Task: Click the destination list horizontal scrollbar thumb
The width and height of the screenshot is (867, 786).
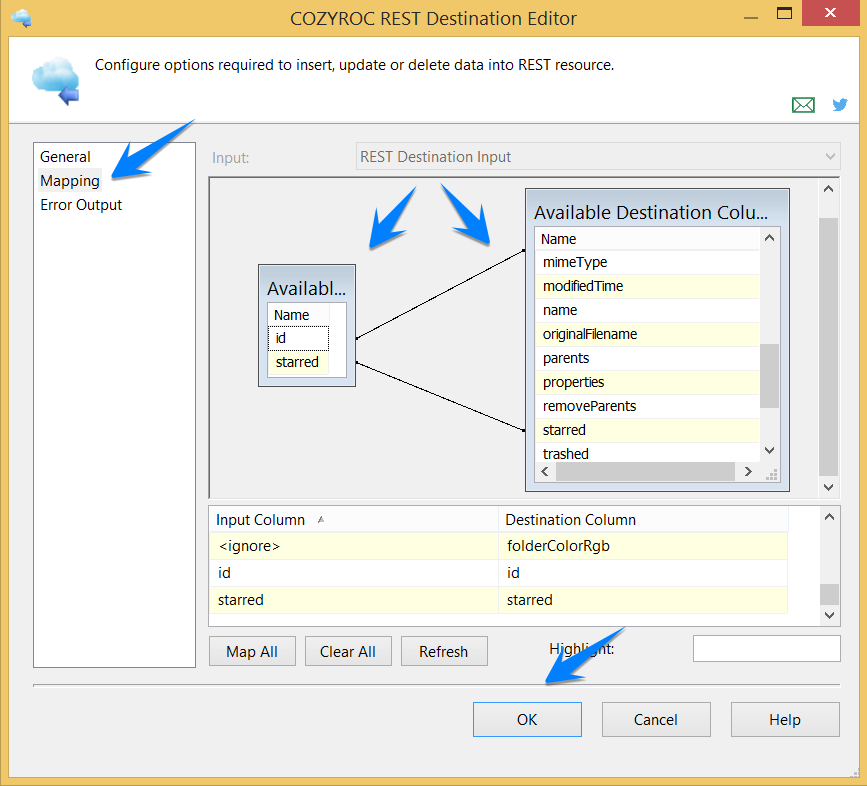Action: pyautogui.click(x=645, y=471)
